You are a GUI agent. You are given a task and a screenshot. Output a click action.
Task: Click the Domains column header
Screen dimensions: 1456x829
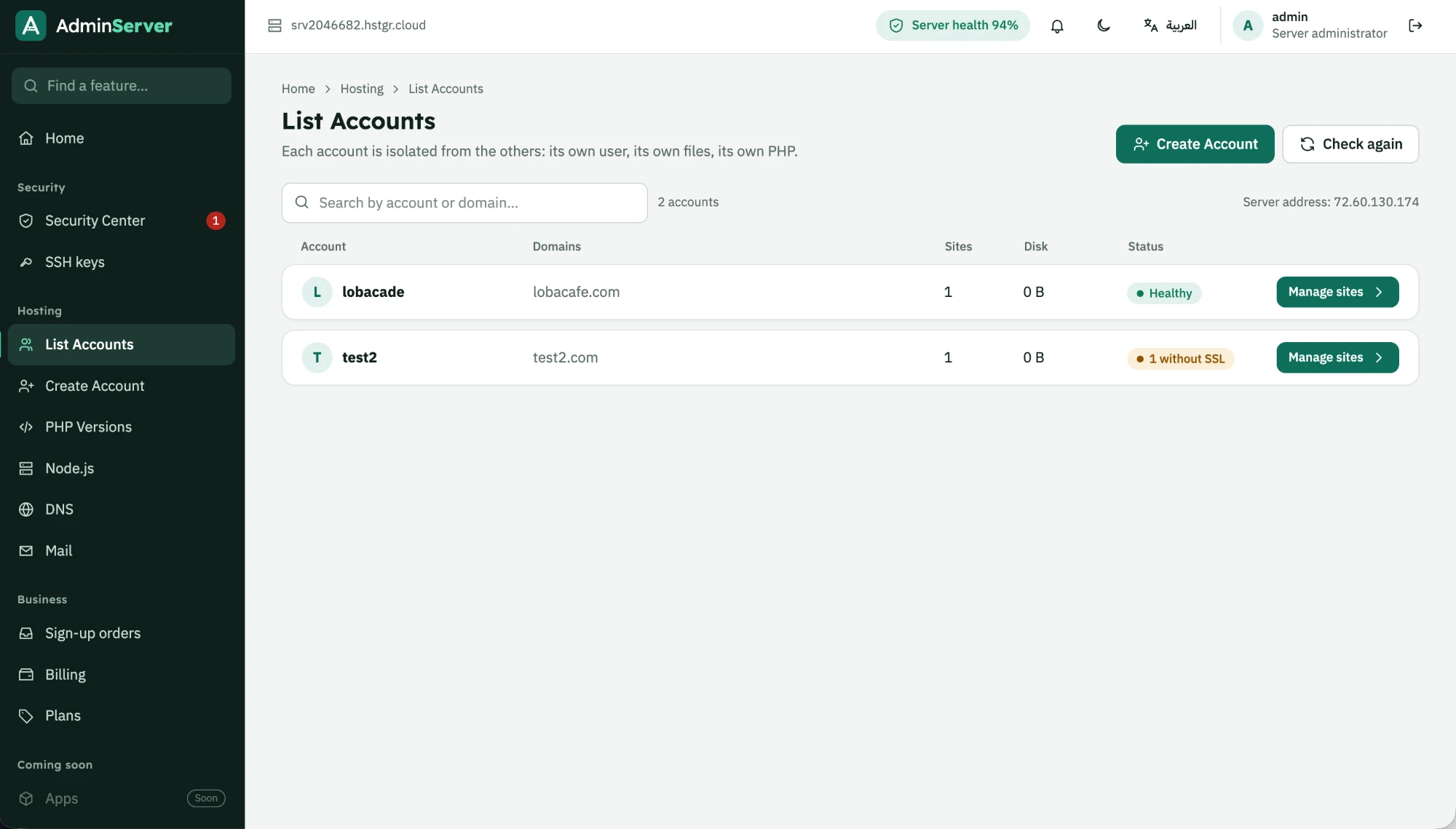click(x=557, y=247)
